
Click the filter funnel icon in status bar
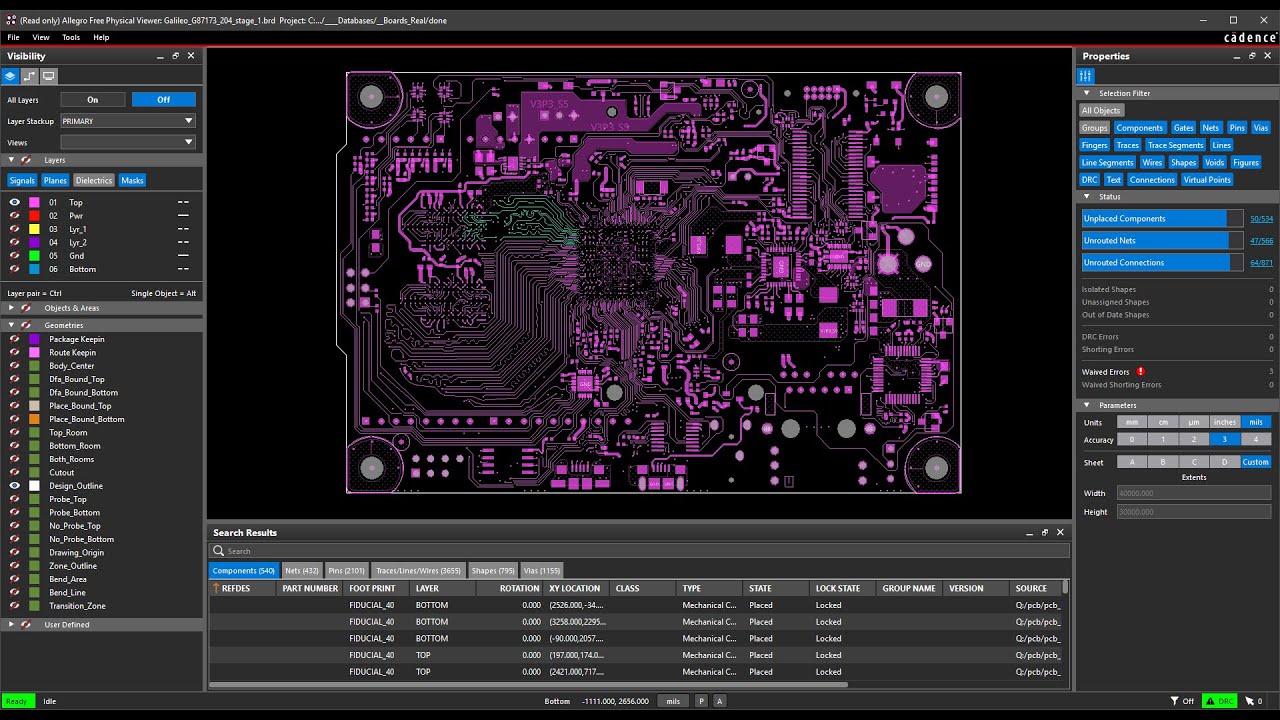tap(1175, 701)
